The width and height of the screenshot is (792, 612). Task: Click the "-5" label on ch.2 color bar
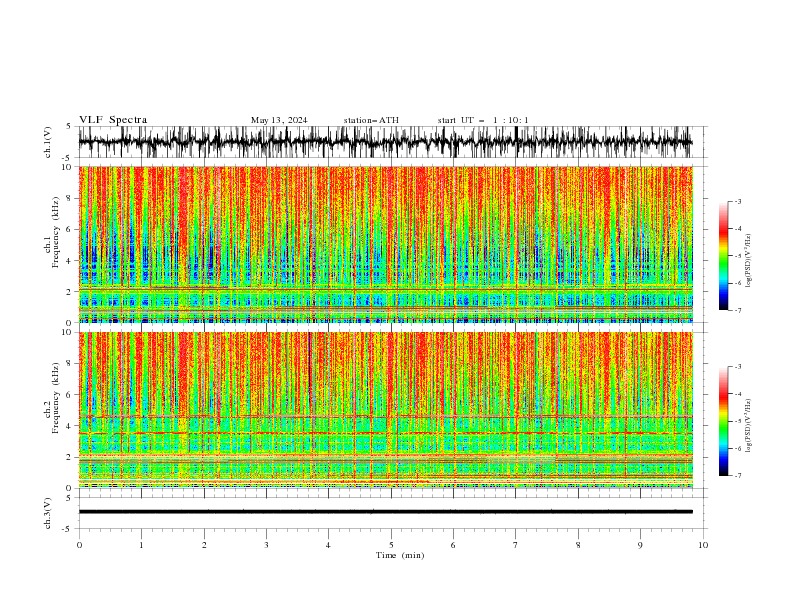pos(738,421)
